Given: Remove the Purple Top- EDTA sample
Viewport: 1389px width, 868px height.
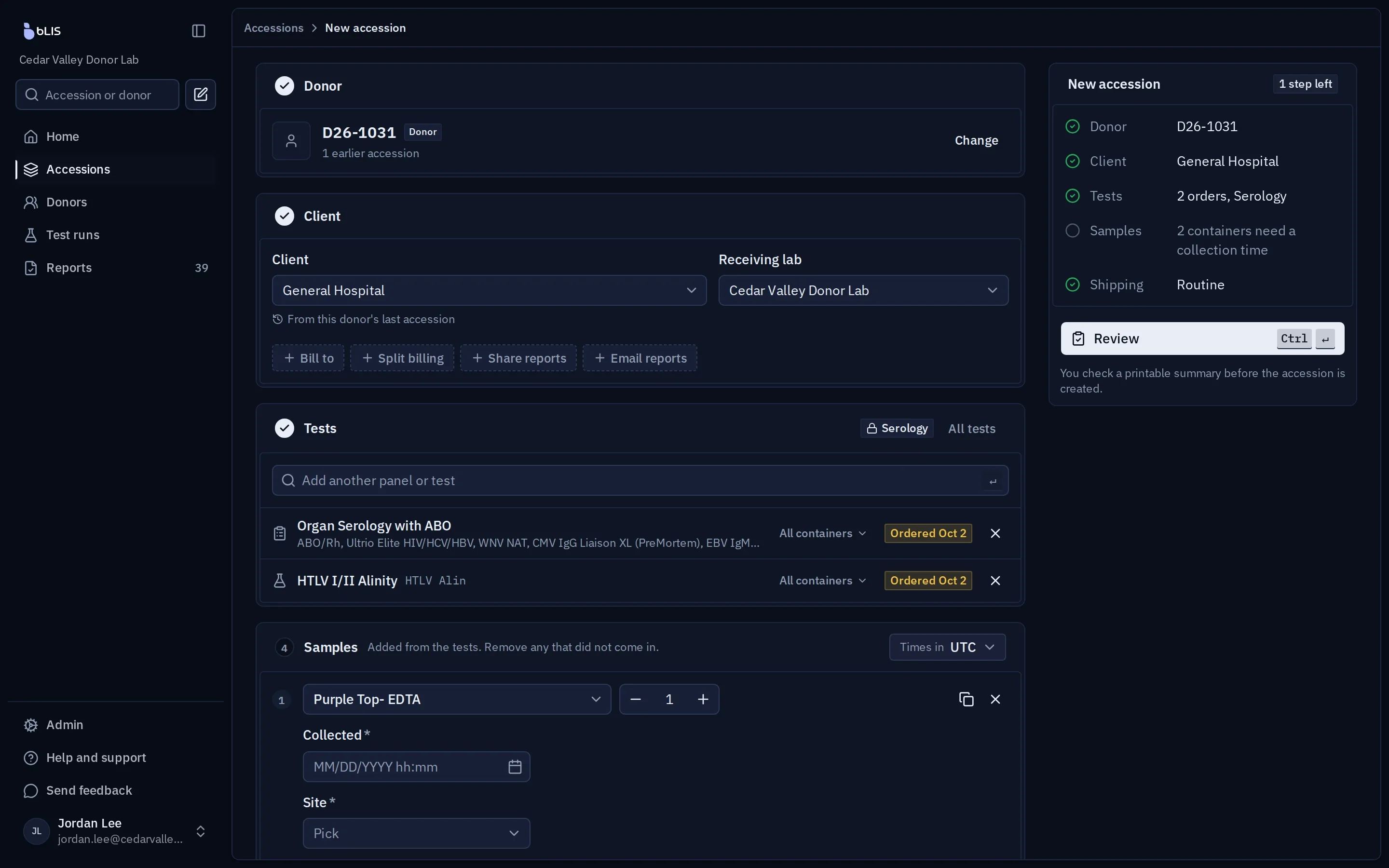Looking at the screenshot, I should click(x=995, y=699).
